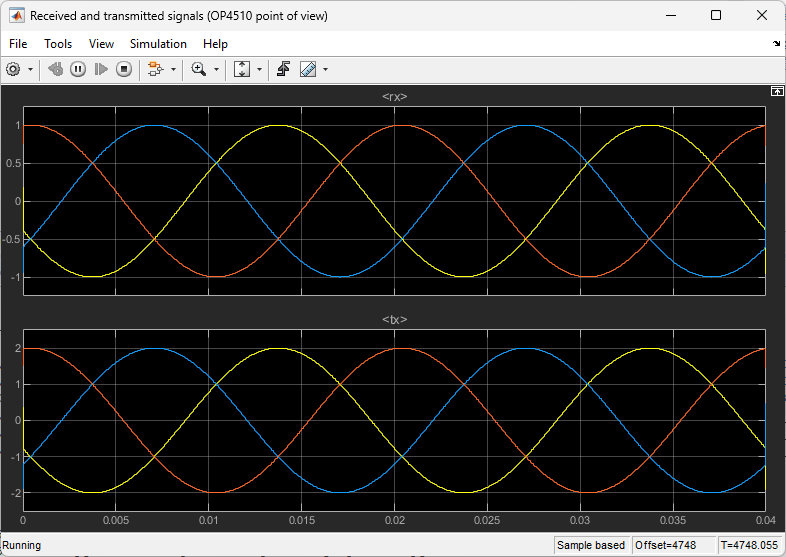
Task: Click the Step Forward button
Action: tap(100, 69)
